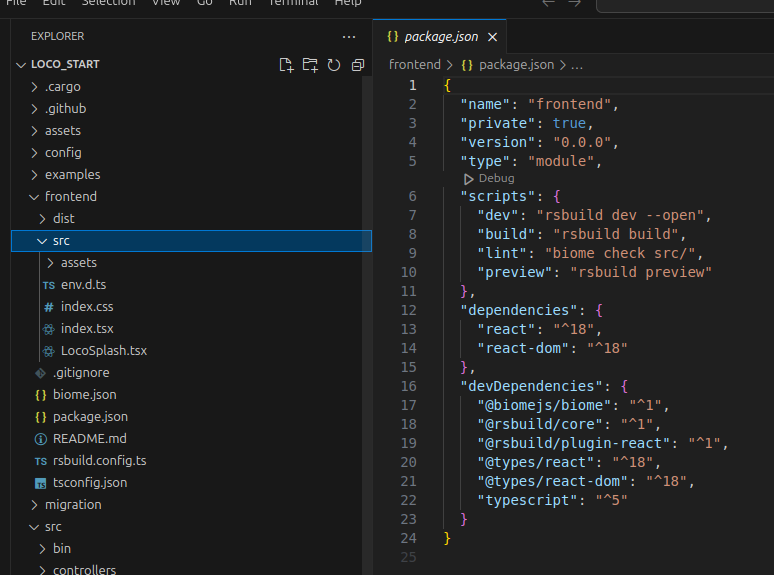The height and width of the screenshot is (575, 774).
Task: Collapse the LOCO_START root section
Action: (65, 64)
